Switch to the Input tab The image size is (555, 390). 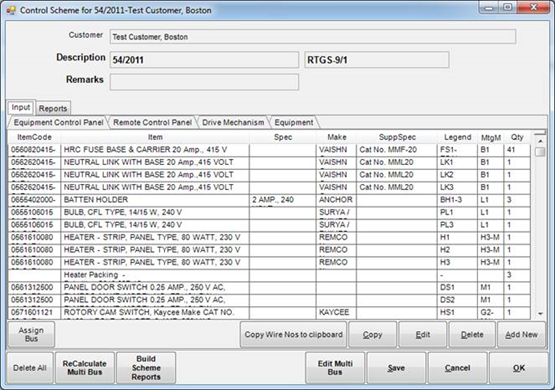click(21, 108)
